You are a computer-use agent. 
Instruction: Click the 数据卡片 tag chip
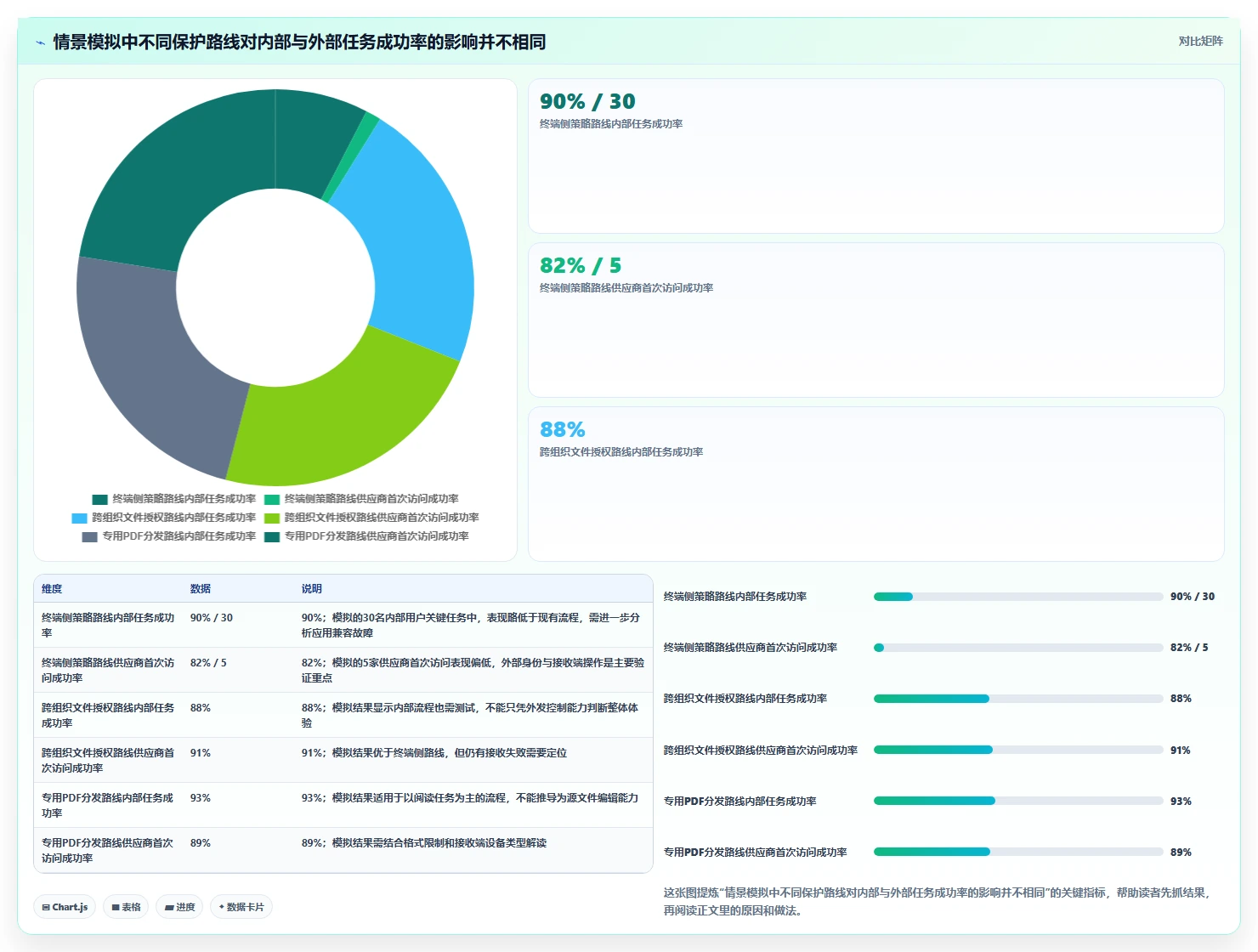pos(241,907)
